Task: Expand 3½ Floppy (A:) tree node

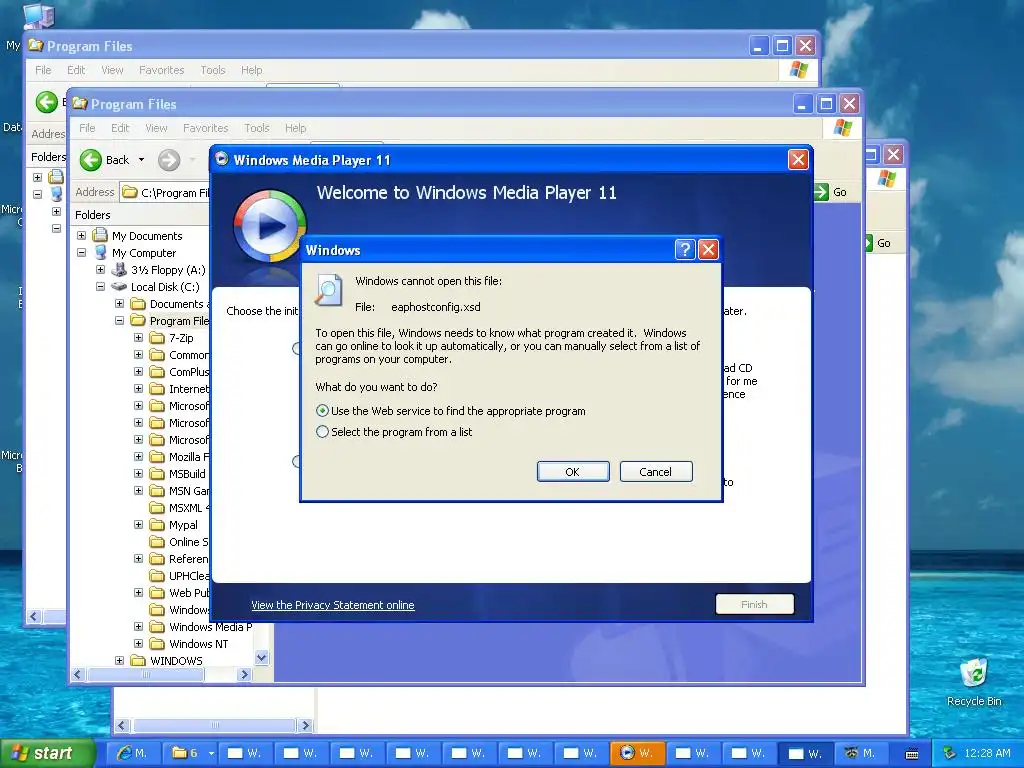Action: pyautogui.click(x=101, y=269)
